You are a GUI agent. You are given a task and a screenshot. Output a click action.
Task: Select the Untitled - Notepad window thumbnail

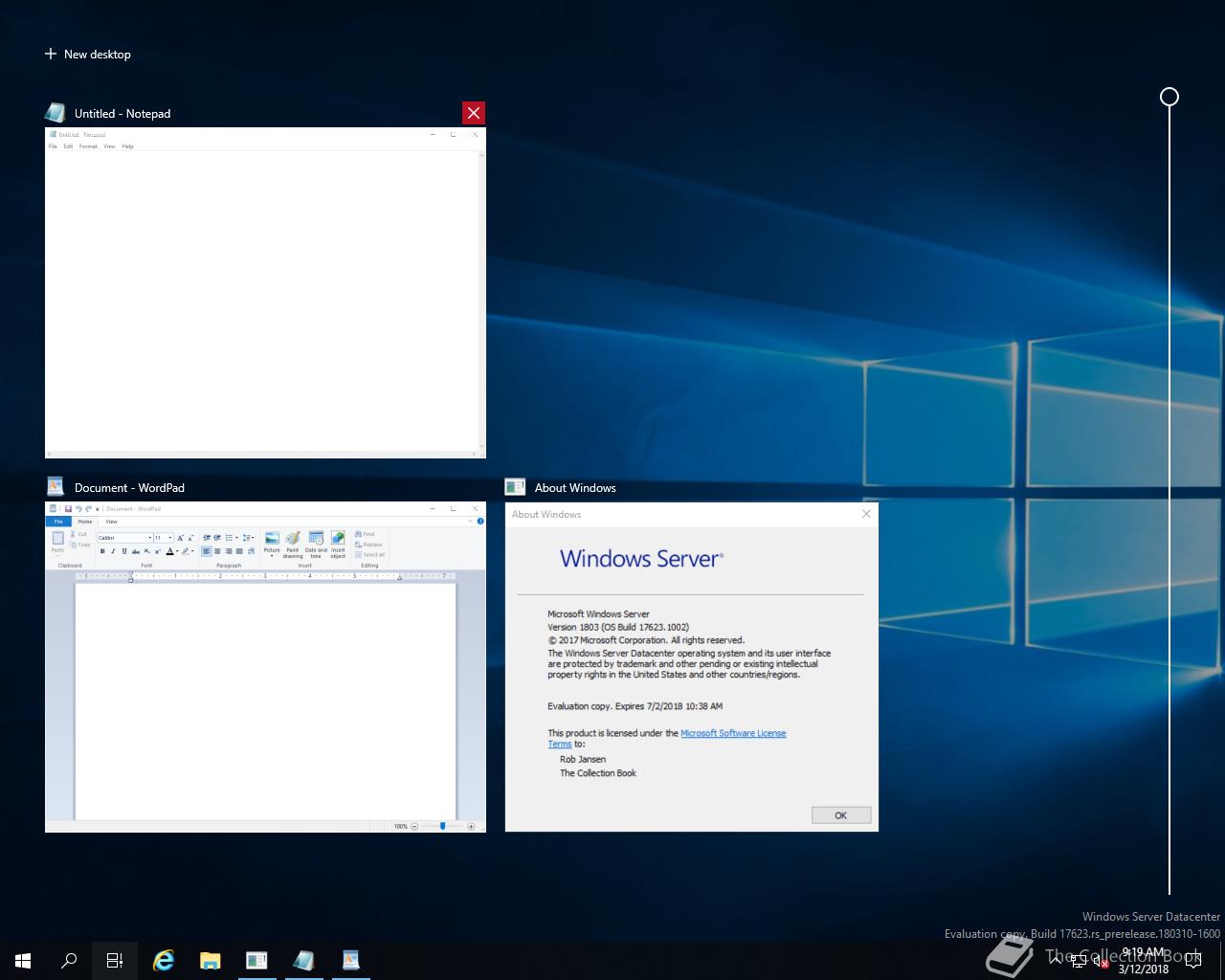pos(265,293)
